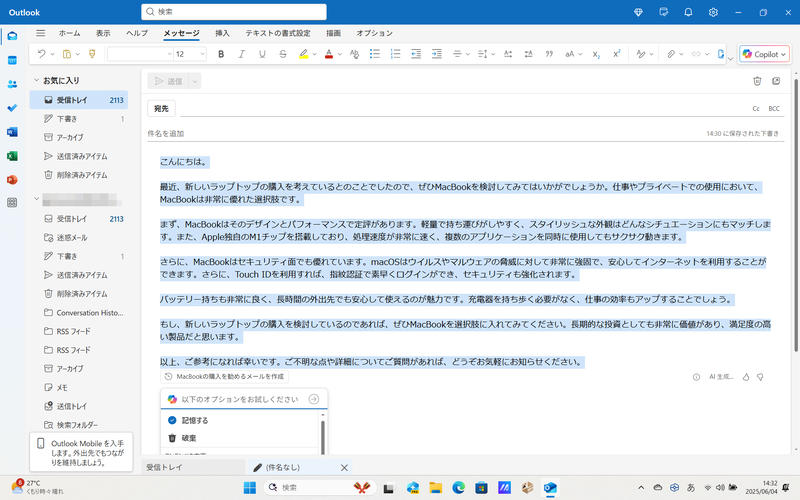This screenshot has width=800, height=500.
Task: Show the Cc field
Action: (756, 109)
